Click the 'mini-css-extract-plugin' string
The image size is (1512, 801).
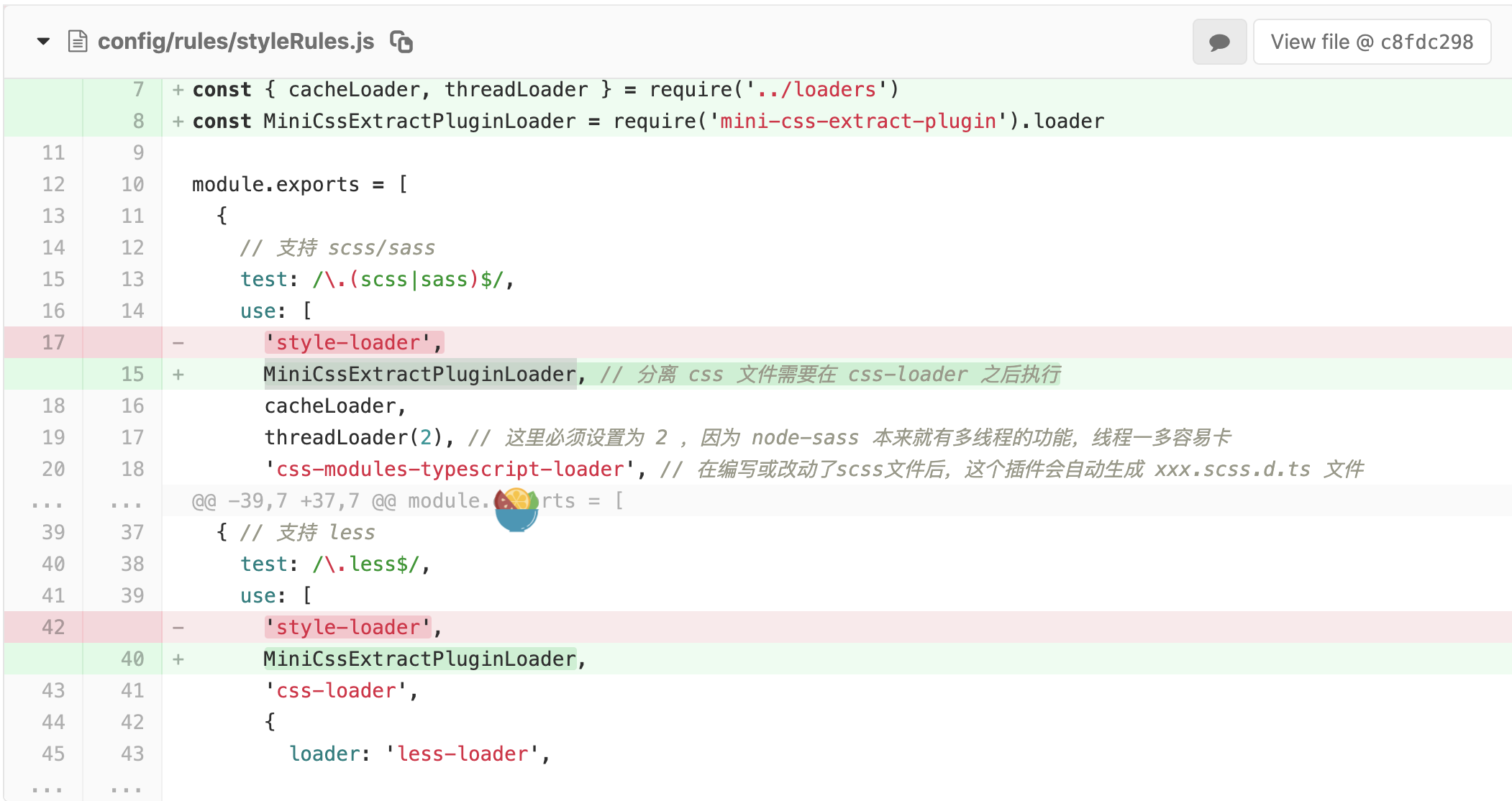(858, 122)
